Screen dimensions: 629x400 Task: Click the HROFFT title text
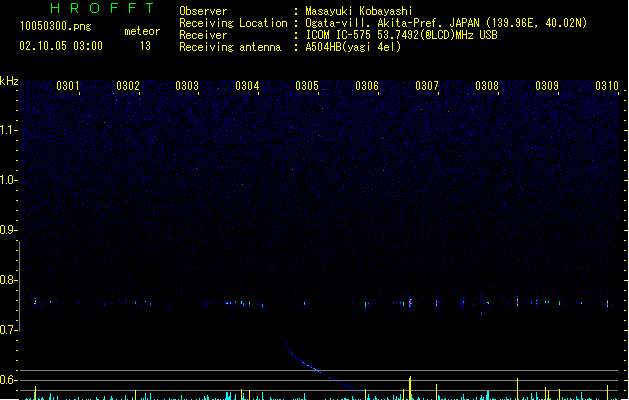[102, 8]
